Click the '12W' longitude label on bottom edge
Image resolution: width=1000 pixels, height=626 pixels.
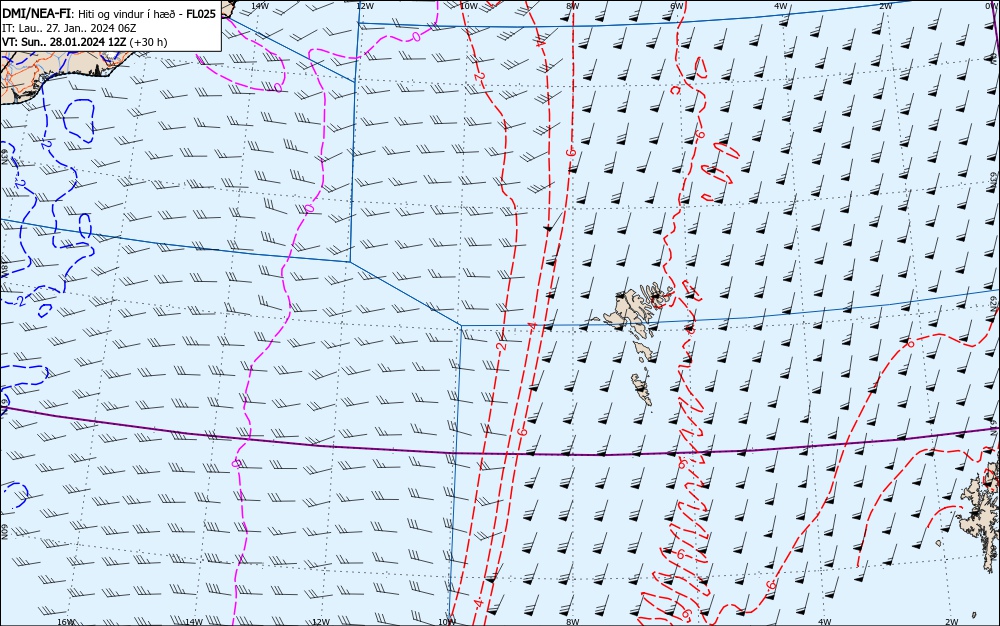(321, 622)
